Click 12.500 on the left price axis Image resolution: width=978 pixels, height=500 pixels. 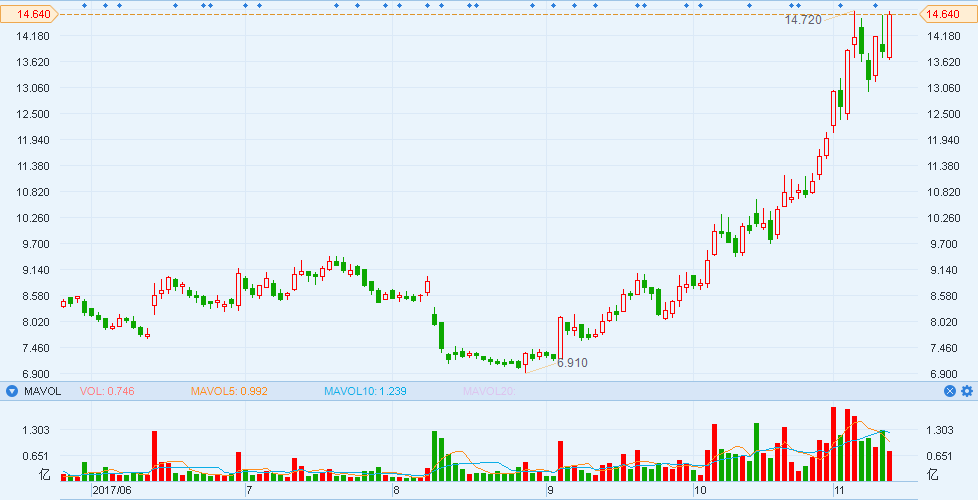[x=33, y=114]
